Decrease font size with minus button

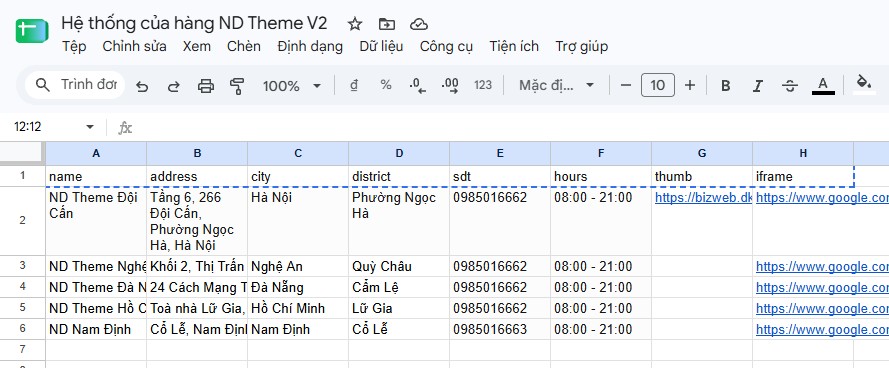click(x=626, y=85)
